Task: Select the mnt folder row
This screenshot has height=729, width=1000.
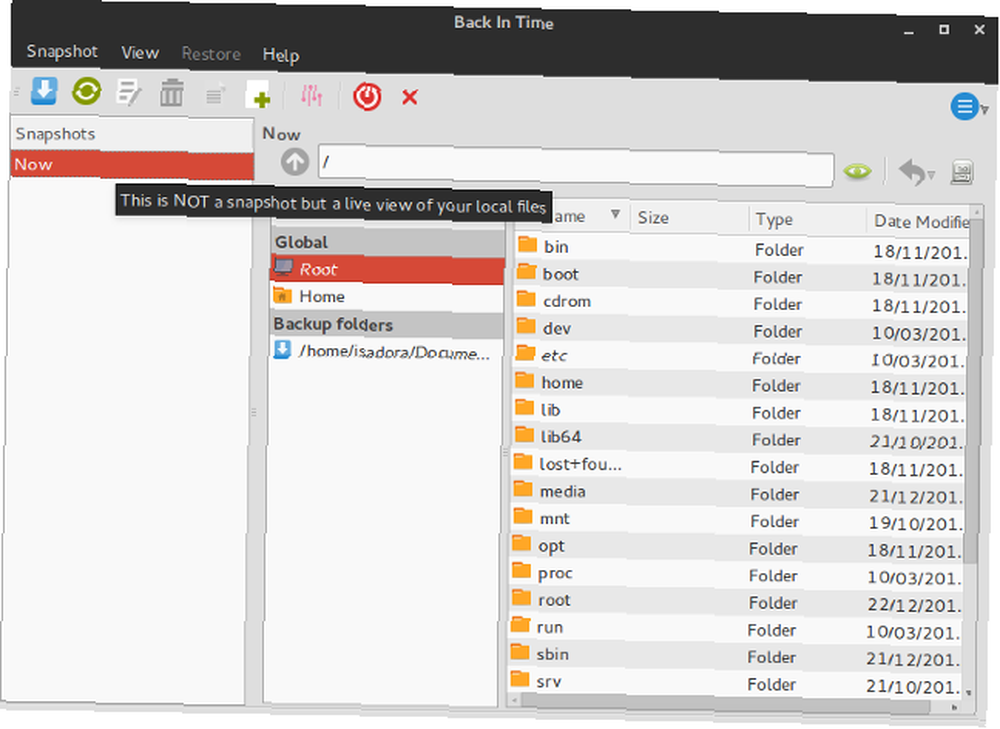Action: (737, 521)
